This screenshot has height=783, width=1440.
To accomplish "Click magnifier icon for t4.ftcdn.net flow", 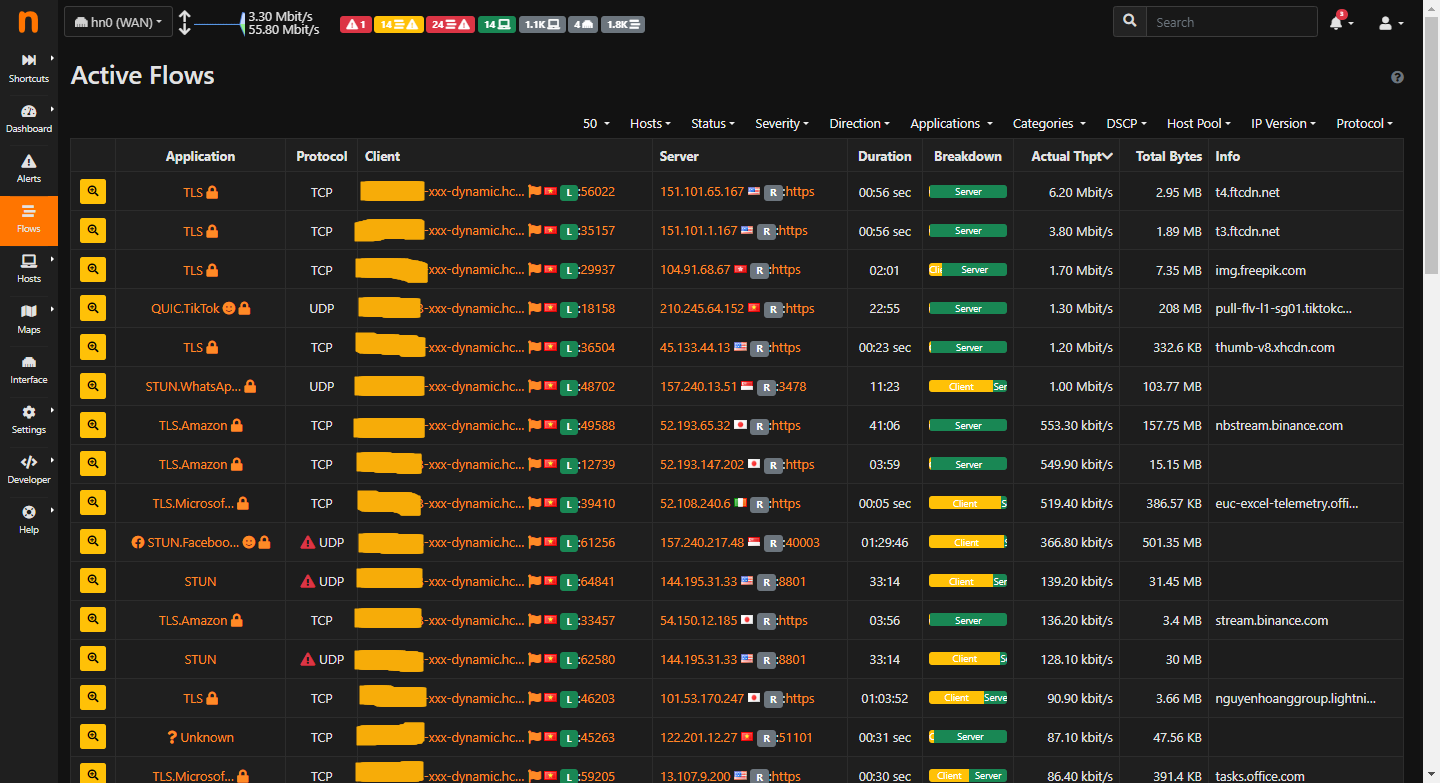I will coord(93,192).
